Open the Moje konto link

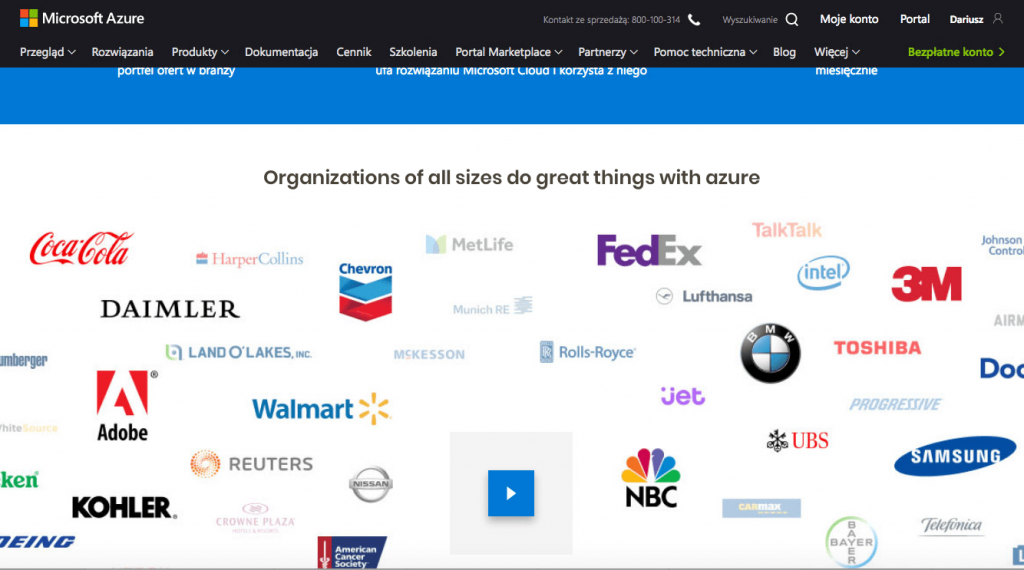click(x=849, y=19)
